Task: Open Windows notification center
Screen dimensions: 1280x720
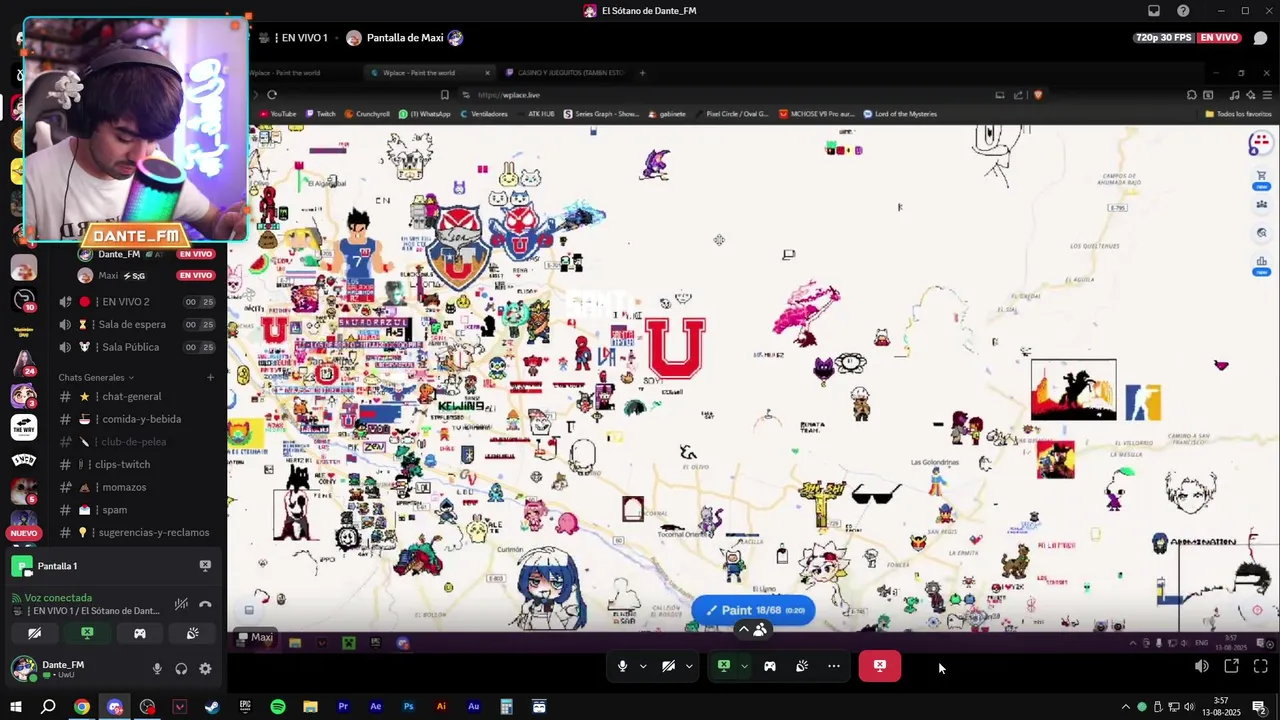Action: point(1259,707)
